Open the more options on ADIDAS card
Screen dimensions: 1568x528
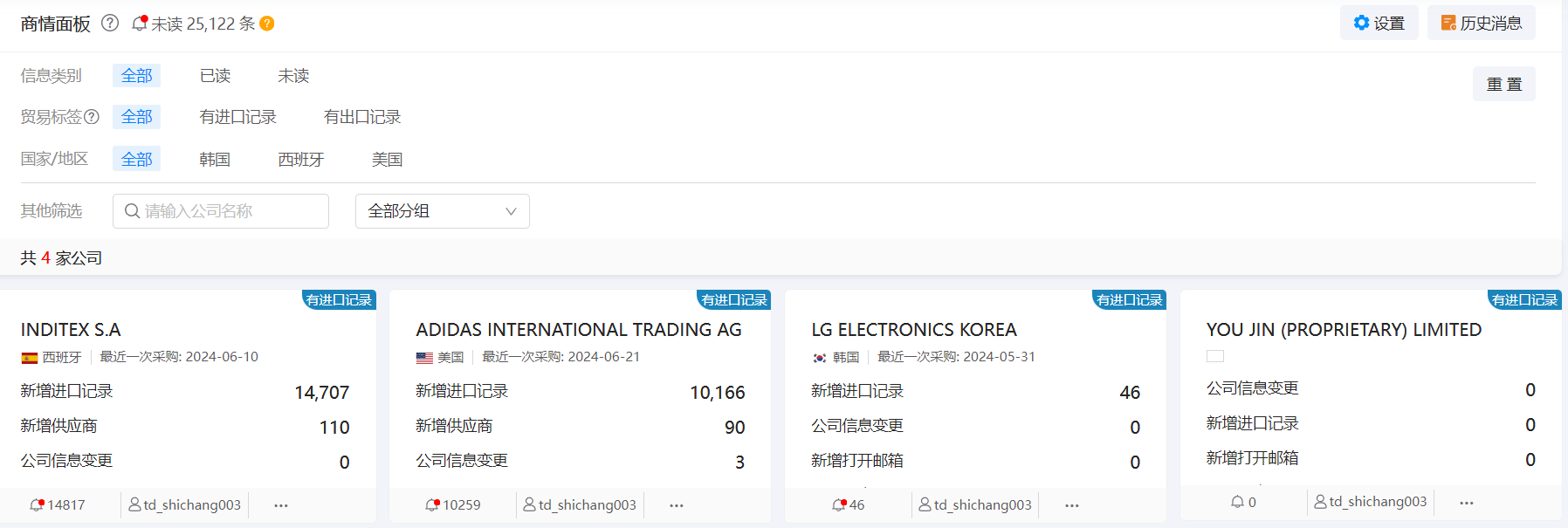(677, 505)
